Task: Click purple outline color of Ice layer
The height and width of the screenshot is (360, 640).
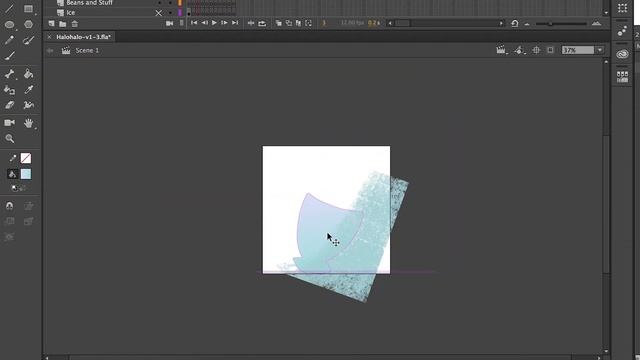Action: tap(180, 13)
